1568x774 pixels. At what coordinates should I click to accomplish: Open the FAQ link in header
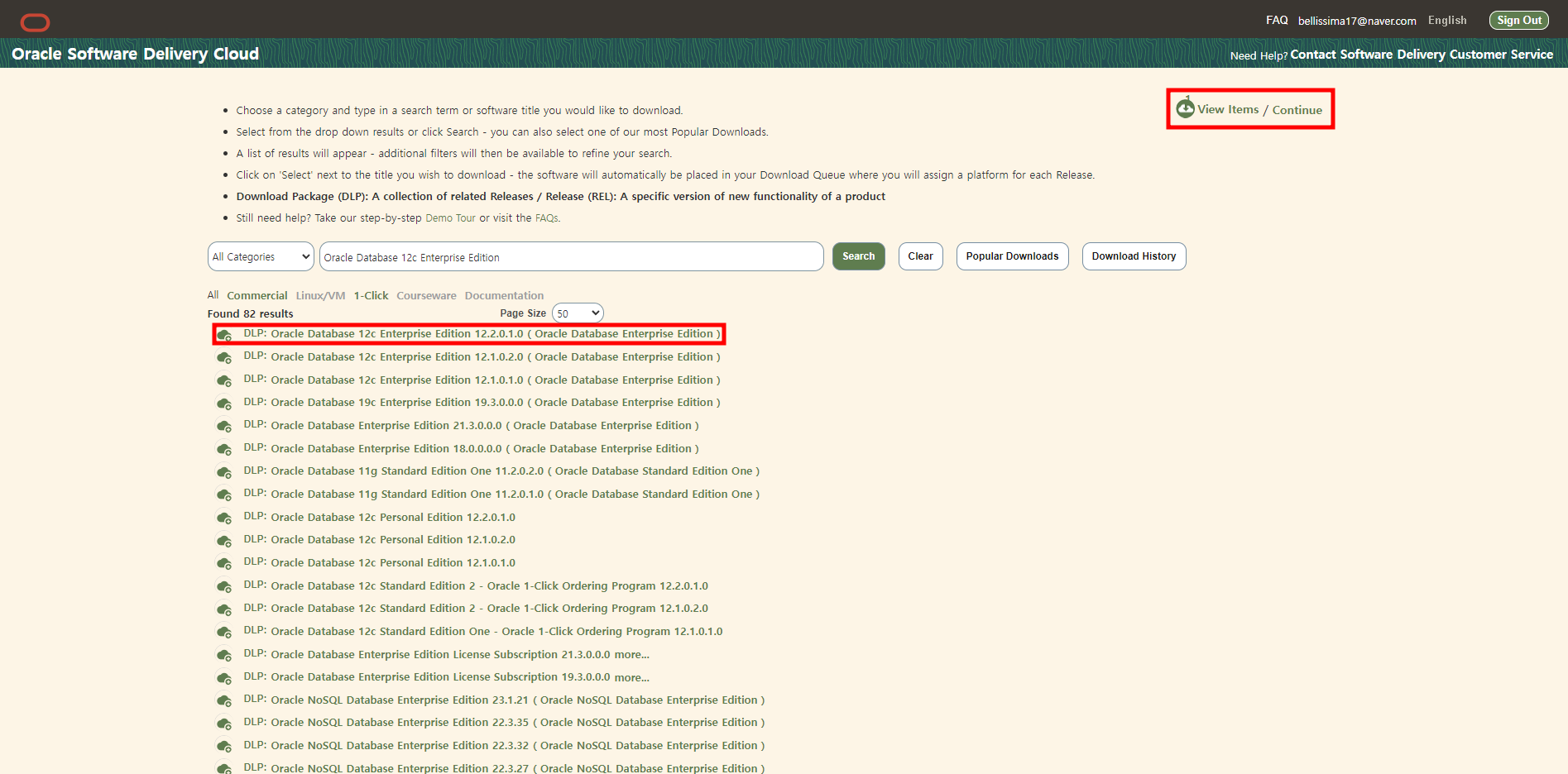pos(1277,21)
